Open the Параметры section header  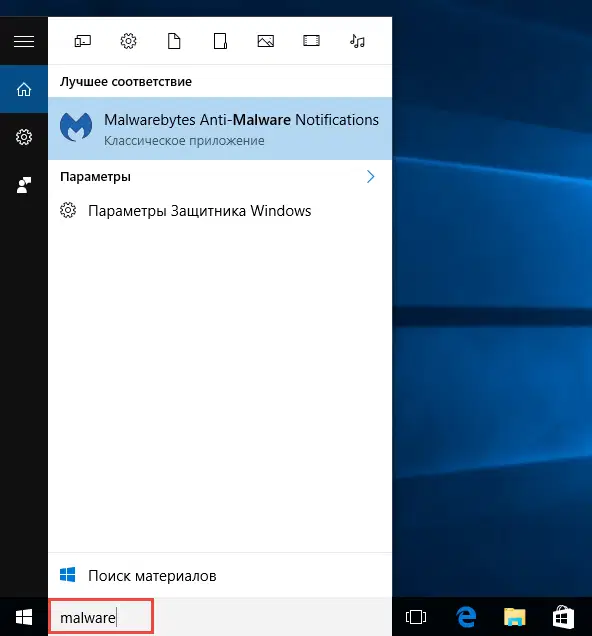pos(95,176)
